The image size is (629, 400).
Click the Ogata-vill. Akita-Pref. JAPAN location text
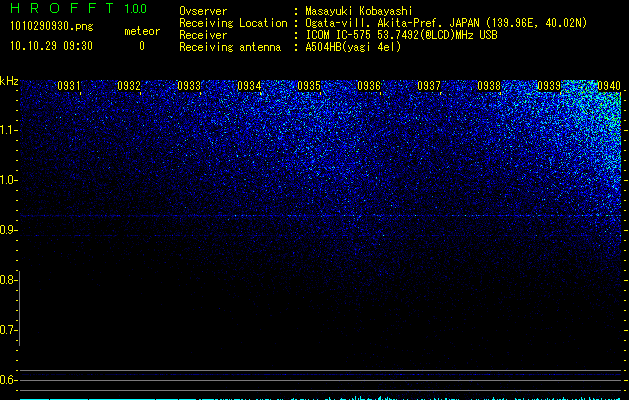point(446,23)
